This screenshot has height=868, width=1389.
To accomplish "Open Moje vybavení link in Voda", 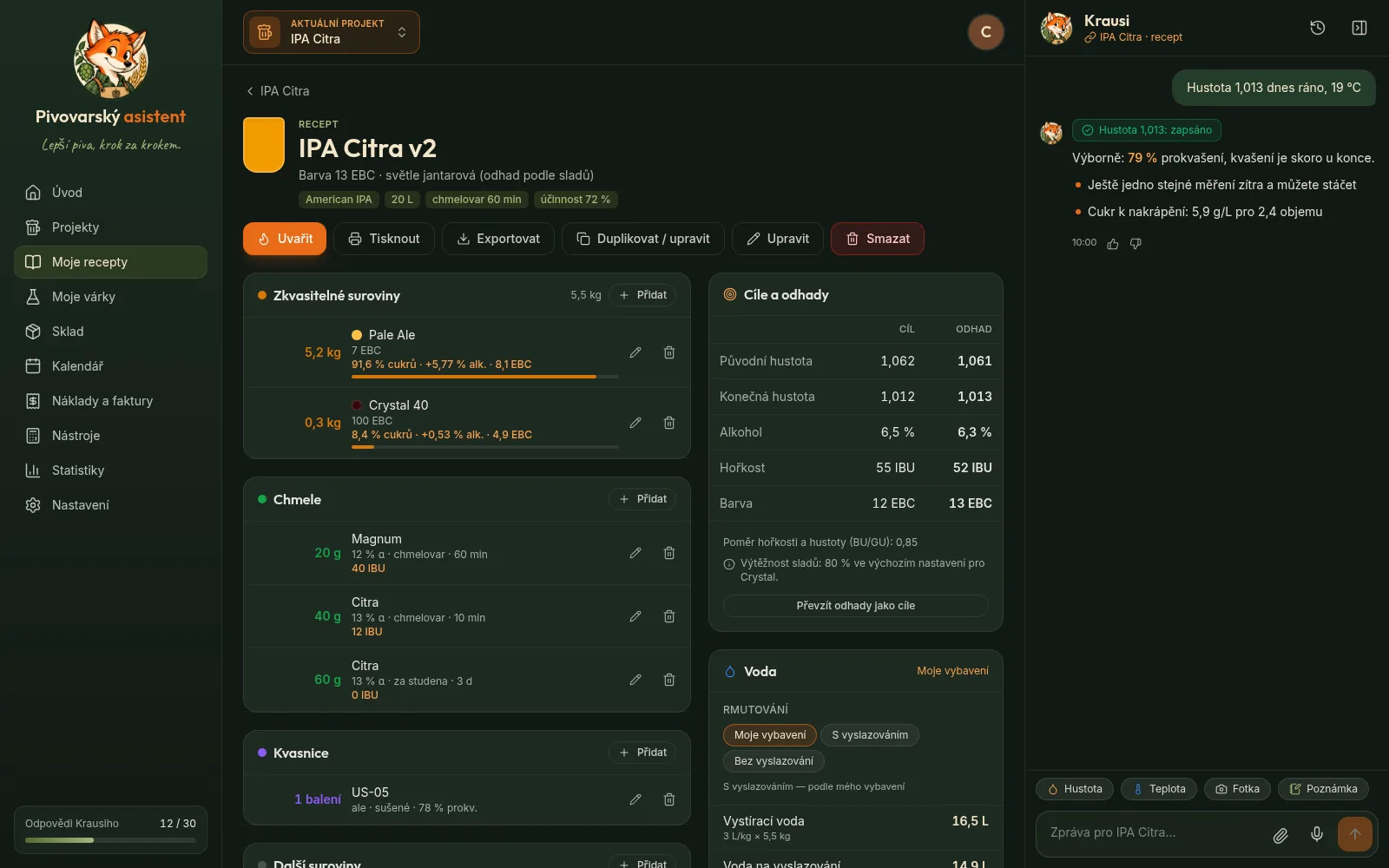I will (952, 671).
